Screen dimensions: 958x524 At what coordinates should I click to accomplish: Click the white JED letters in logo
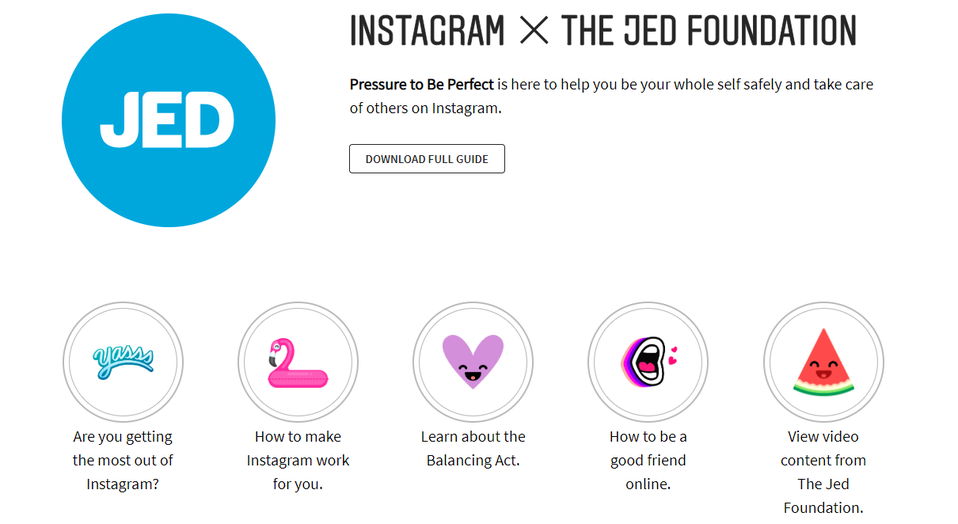167,120
